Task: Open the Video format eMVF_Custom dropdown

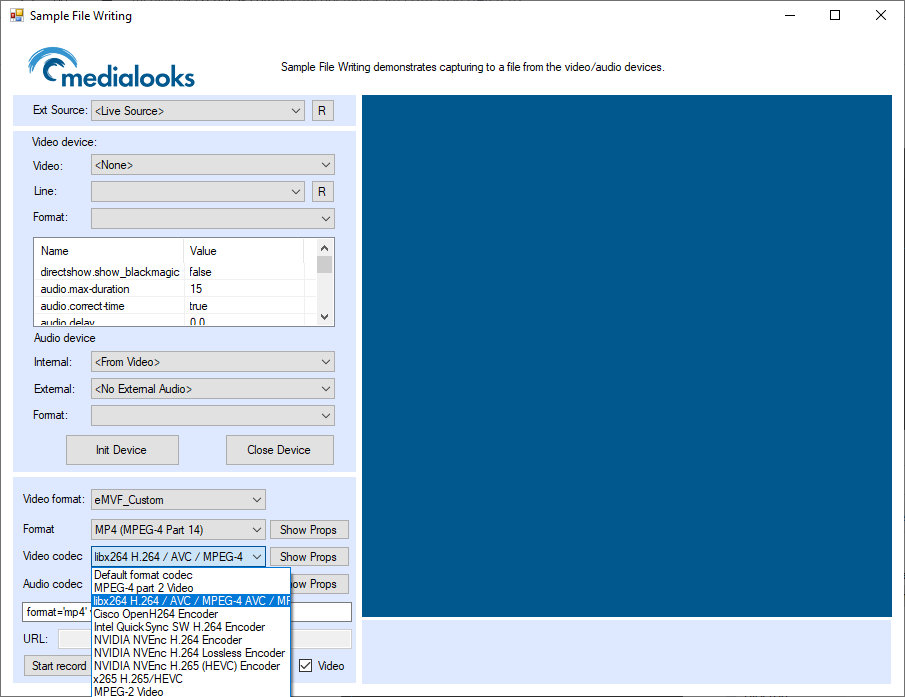Action: click(178, 500)
